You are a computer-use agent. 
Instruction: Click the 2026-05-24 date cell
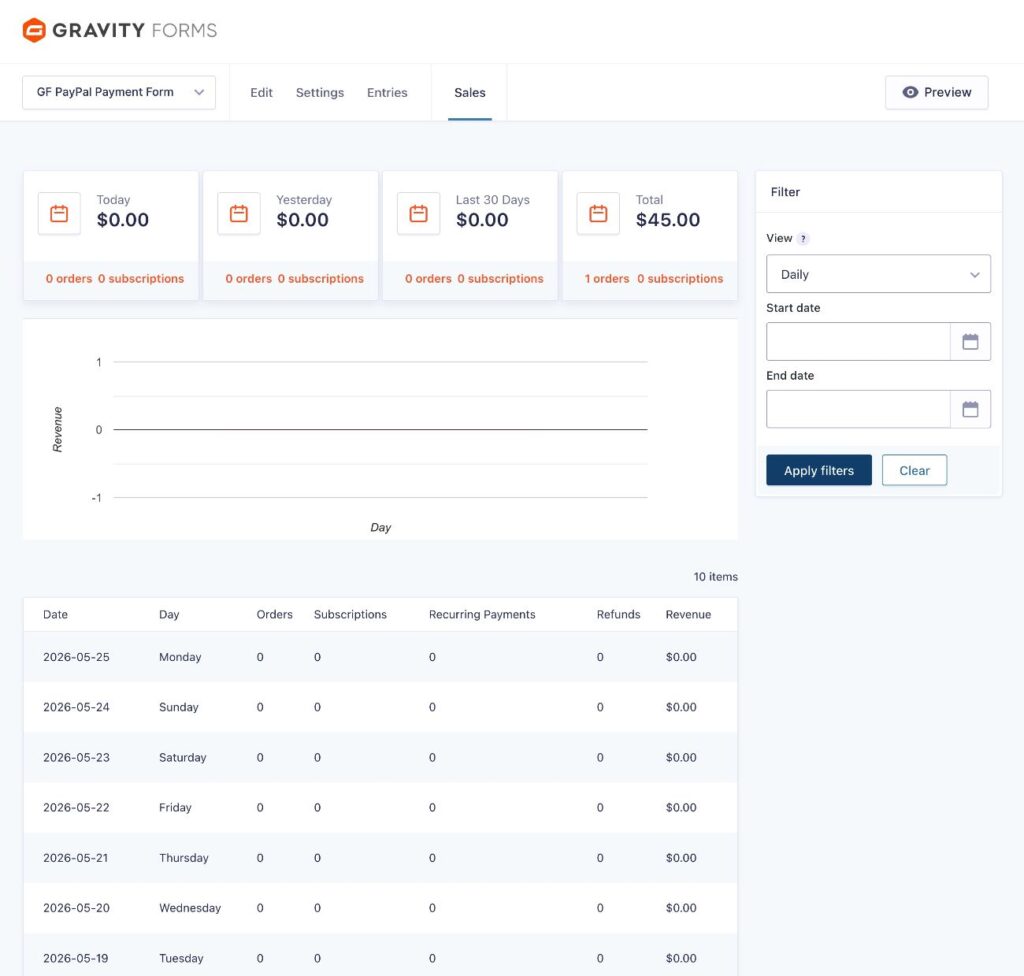pos(76,708)
